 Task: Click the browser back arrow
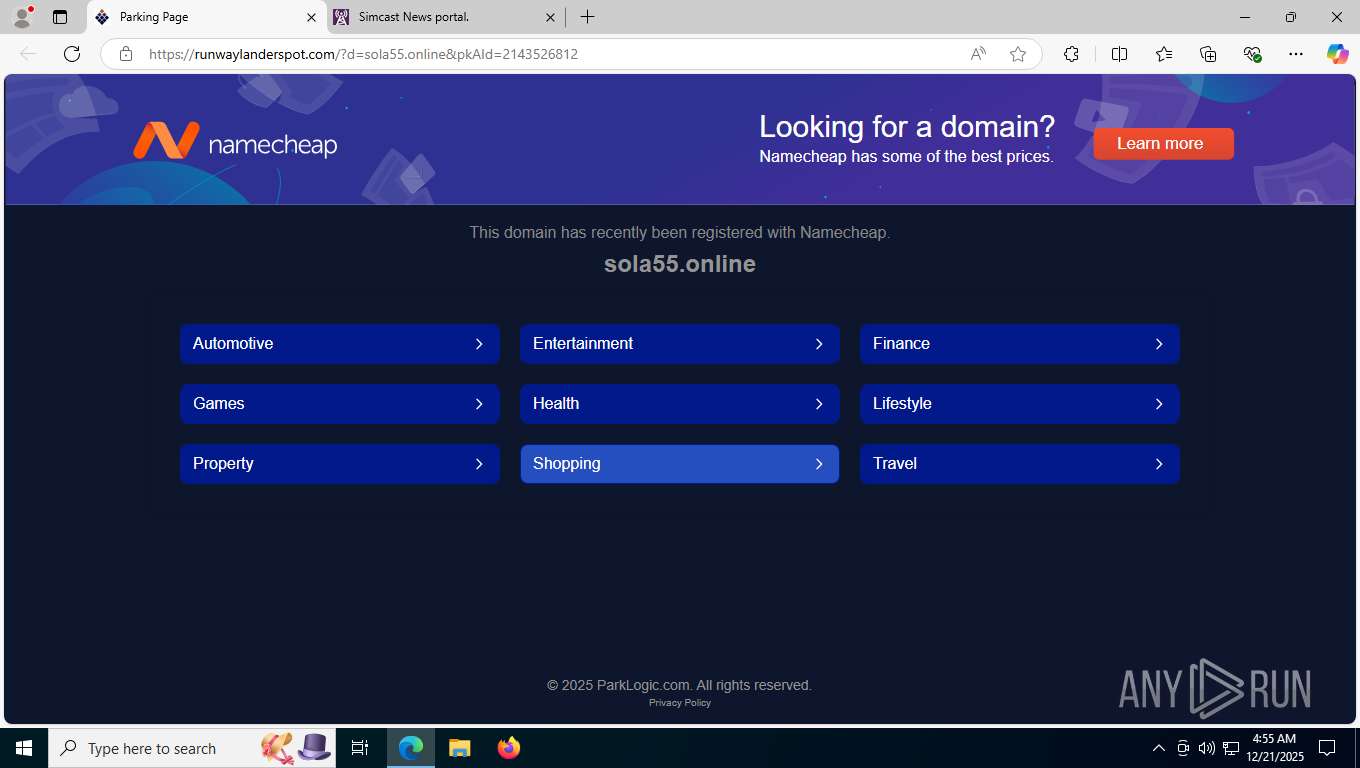coord(28,54)
